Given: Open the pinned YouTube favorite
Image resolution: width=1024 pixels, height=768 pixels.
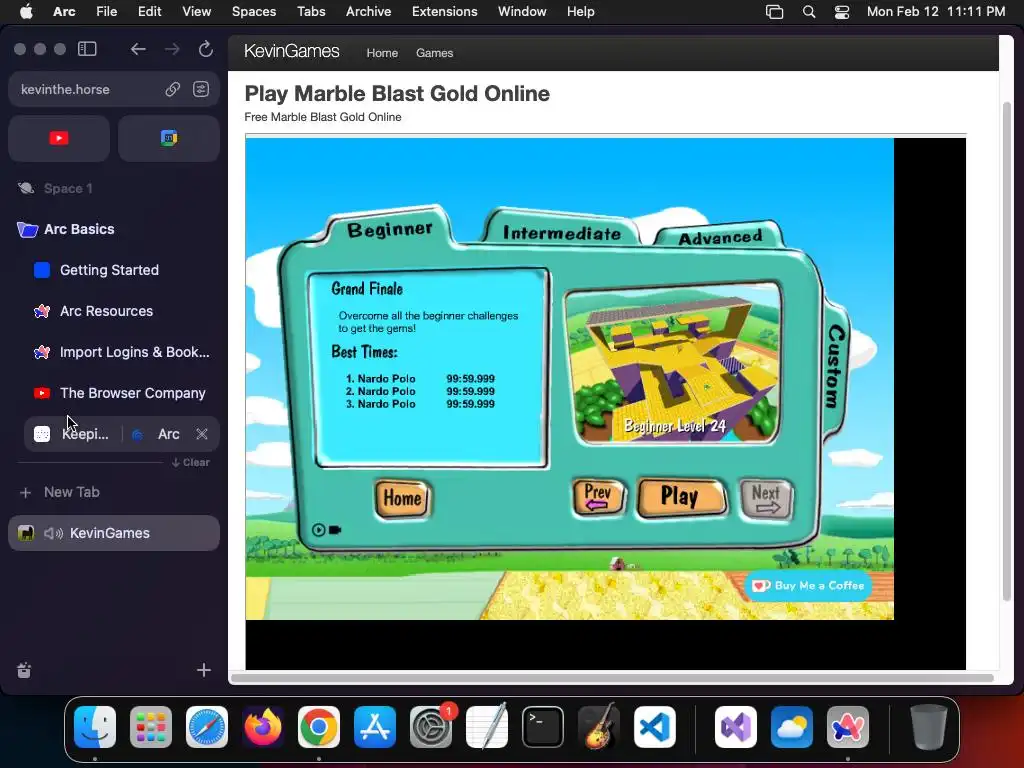Looking at the screenshot, I should pos(59,138).
